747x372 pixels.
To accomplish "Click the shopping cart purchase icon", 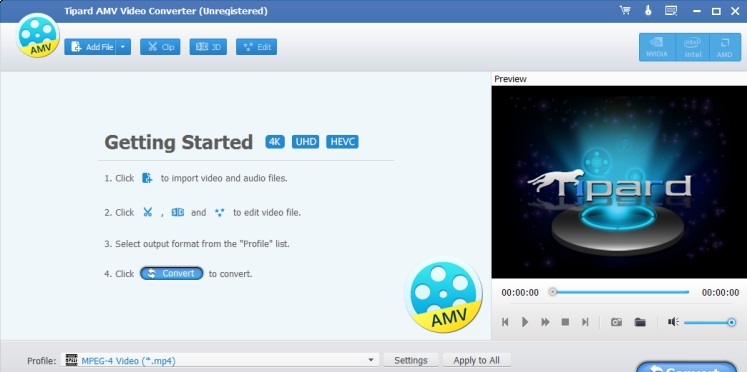I will (x=625, y=10).
